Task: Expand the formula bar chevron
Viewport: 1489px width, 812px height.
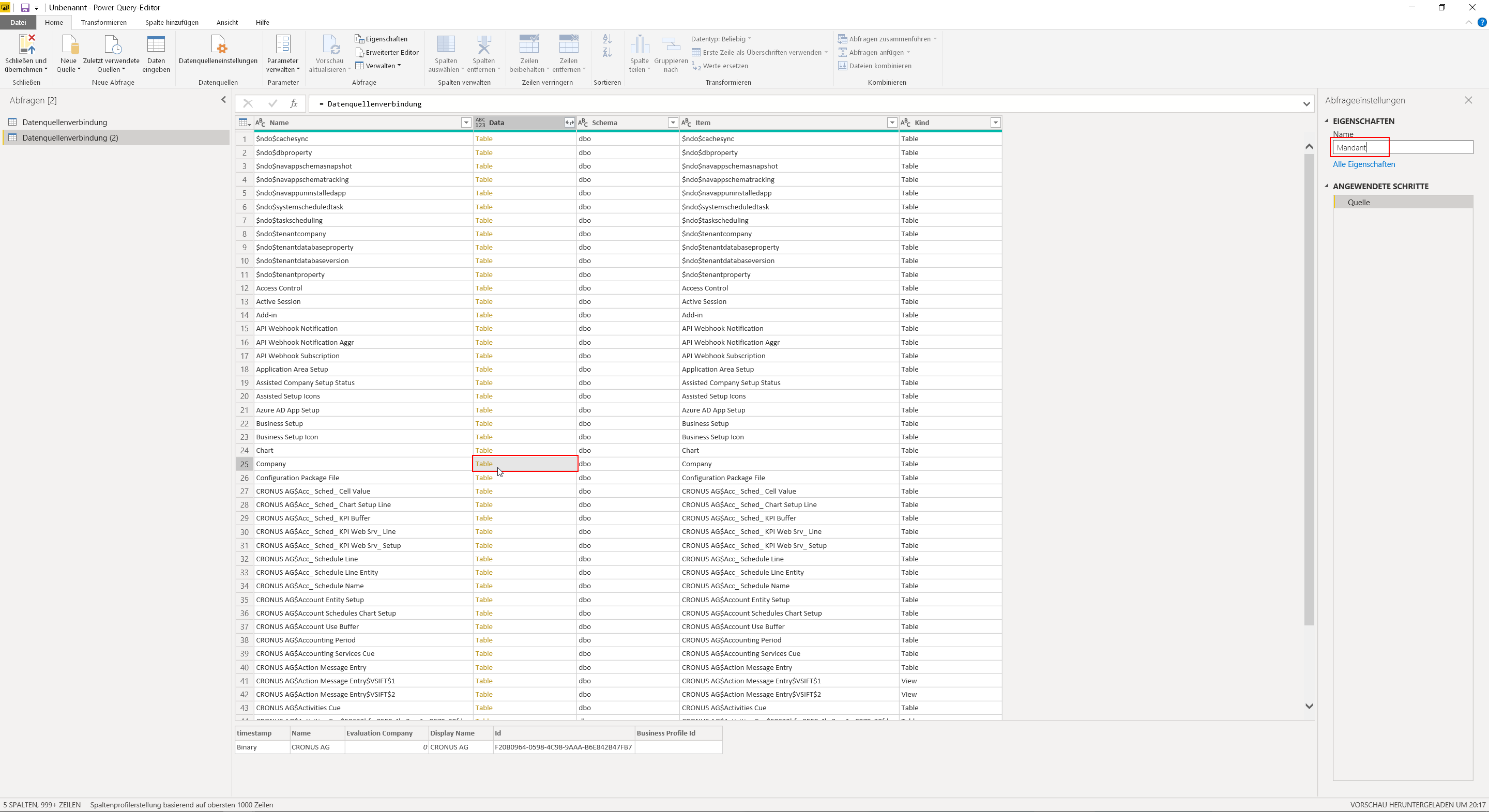Action: (1306, 104)
